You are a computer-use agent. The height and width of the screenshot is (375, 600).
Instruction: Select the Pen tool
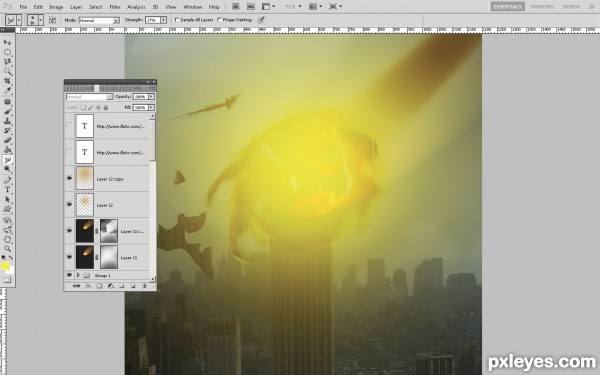click(7, 180)
